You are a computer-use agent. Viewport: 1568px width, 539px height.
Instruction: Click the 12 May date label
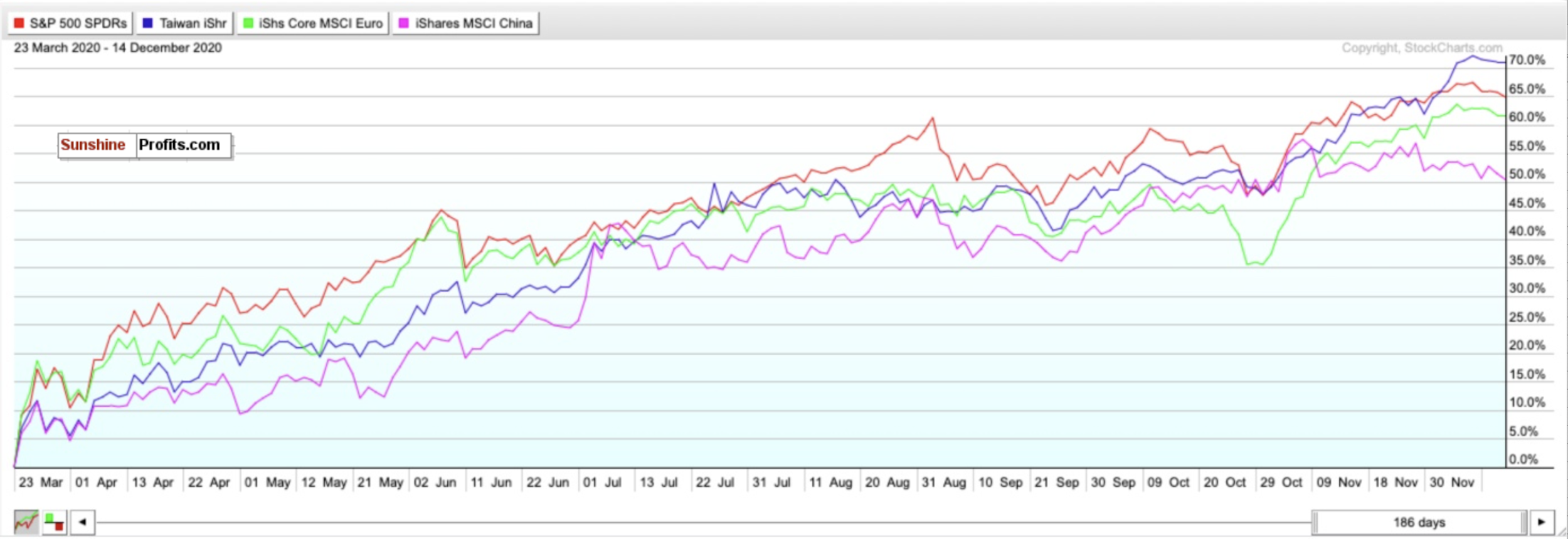pos(324,483)
